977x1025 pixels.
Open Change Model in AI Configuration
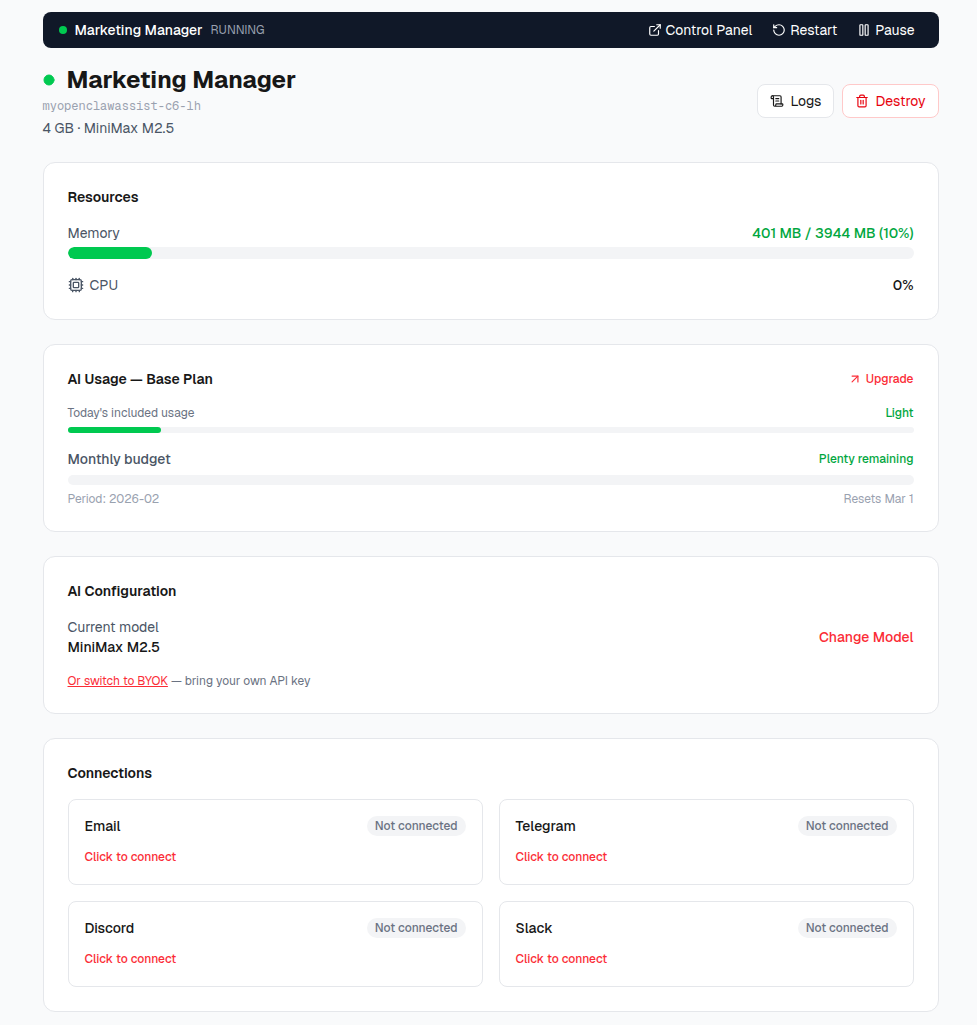tap(865, 637)
